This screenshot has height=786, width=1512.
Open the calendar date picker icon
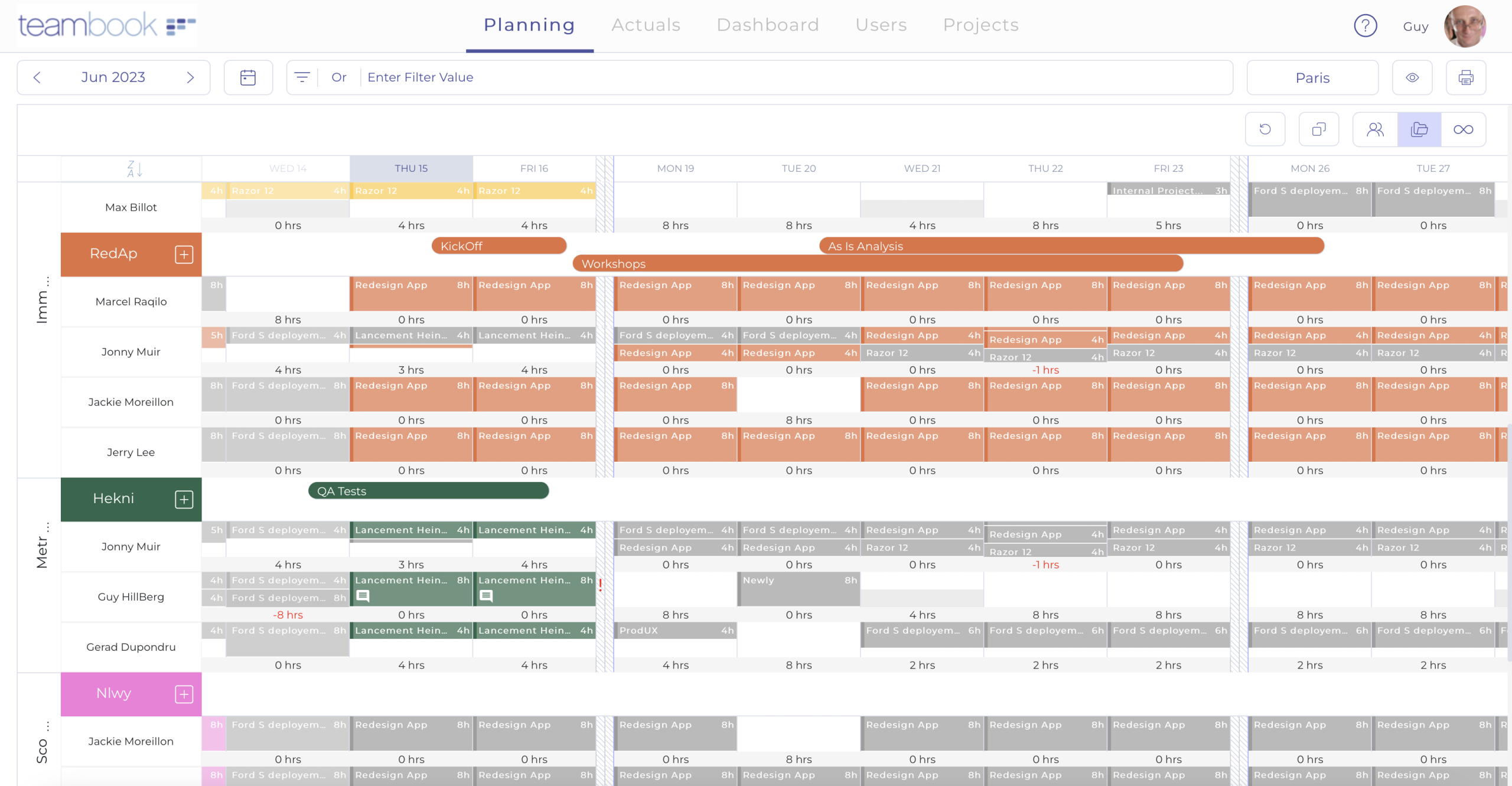point(248,77)
